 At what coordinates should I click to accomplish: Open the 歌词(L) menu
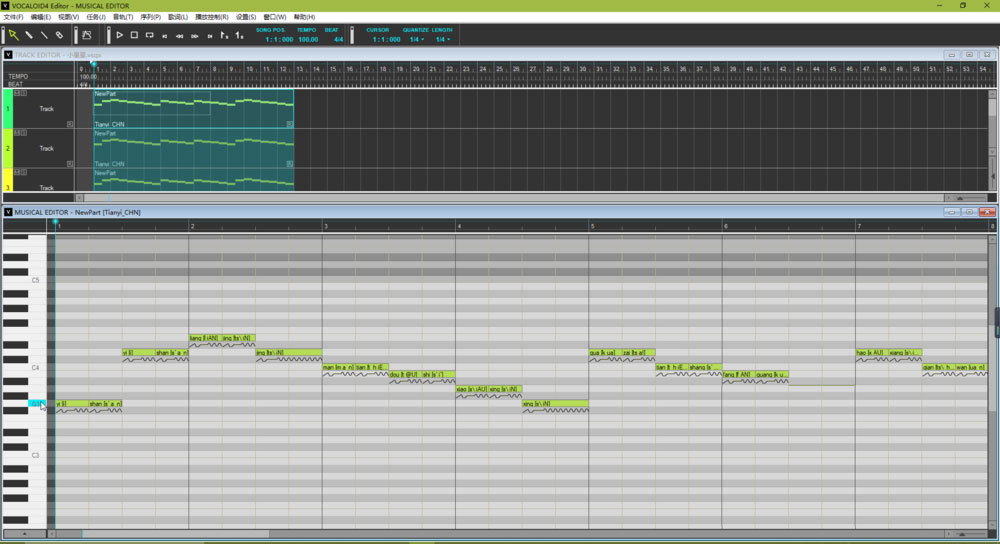tap(178, 17)
